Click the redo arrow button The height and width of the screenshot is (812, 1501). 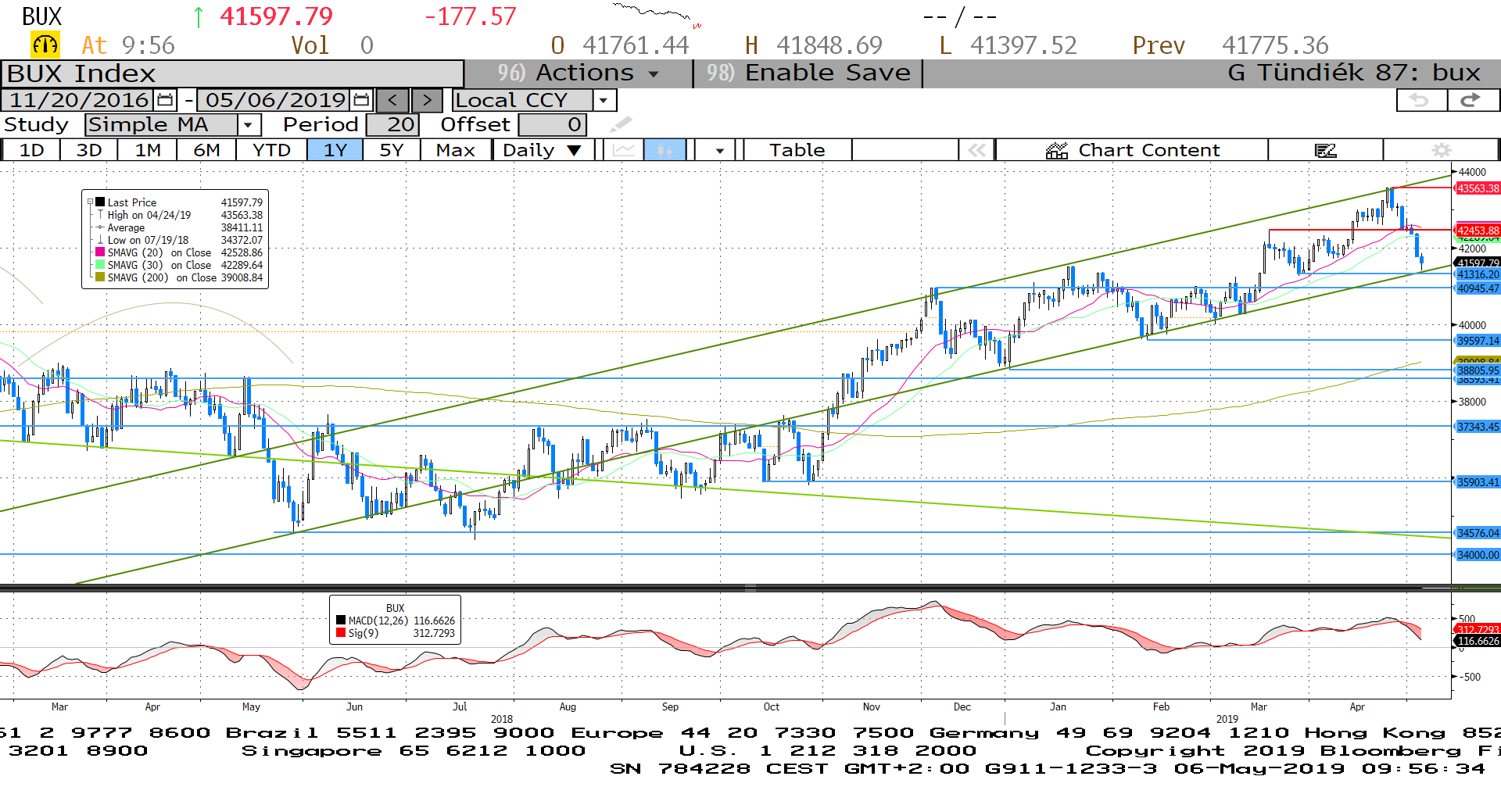(x=1472, y=100)
